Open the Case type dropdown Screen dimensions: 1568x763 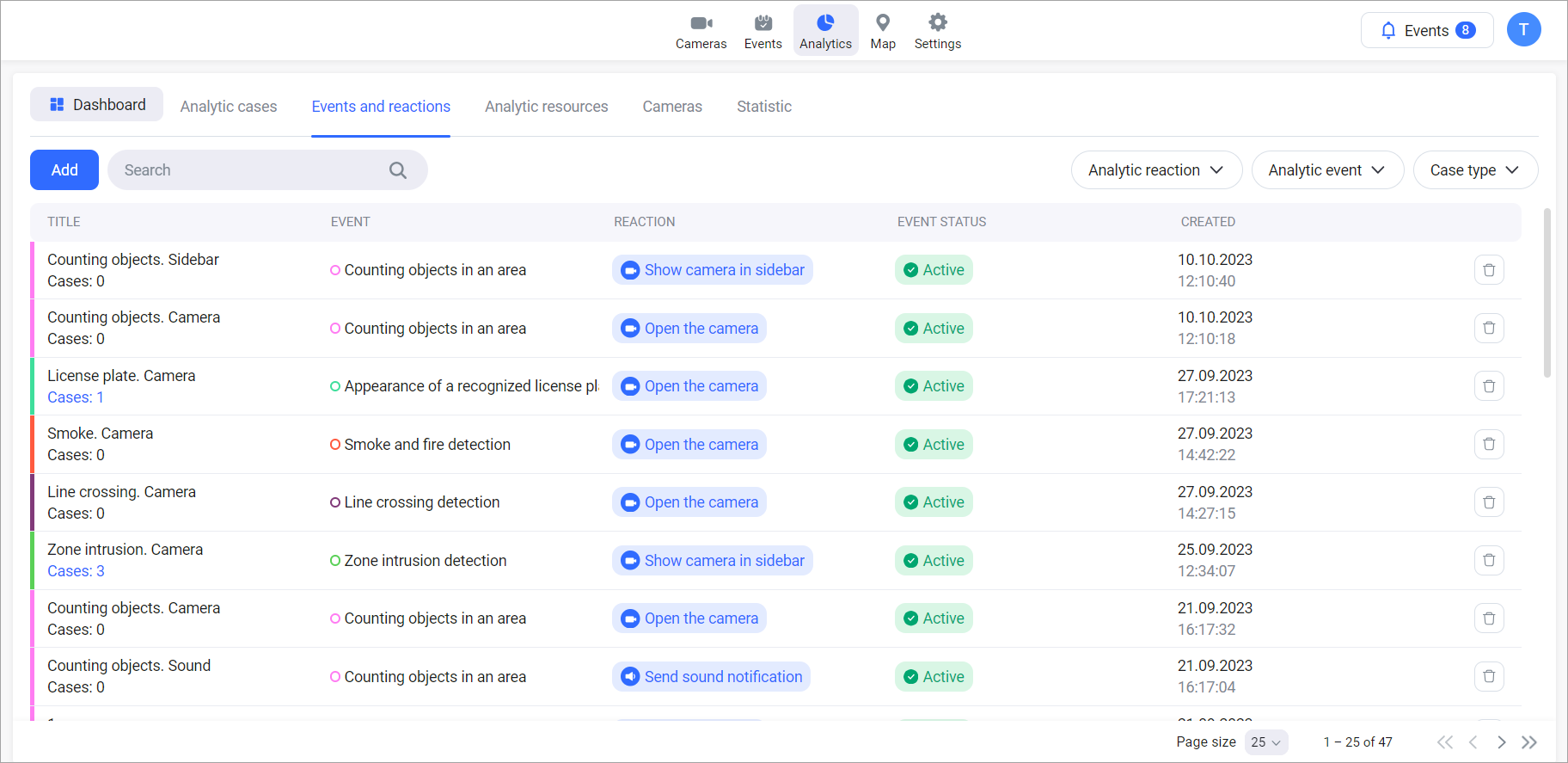click(1474, 170)
